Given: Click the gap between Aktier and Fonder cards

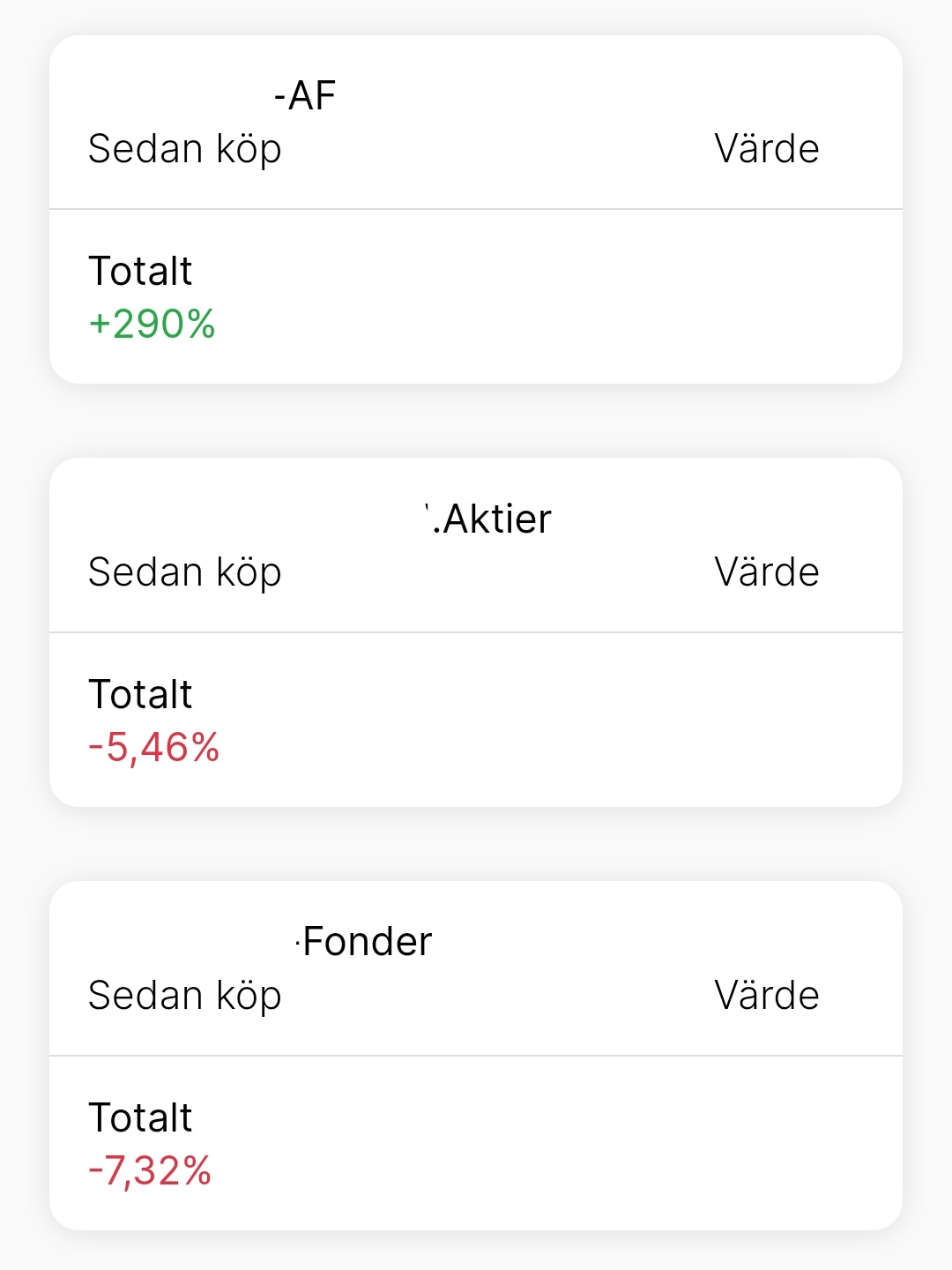Looking at the screenshot, I should point(476,844).
